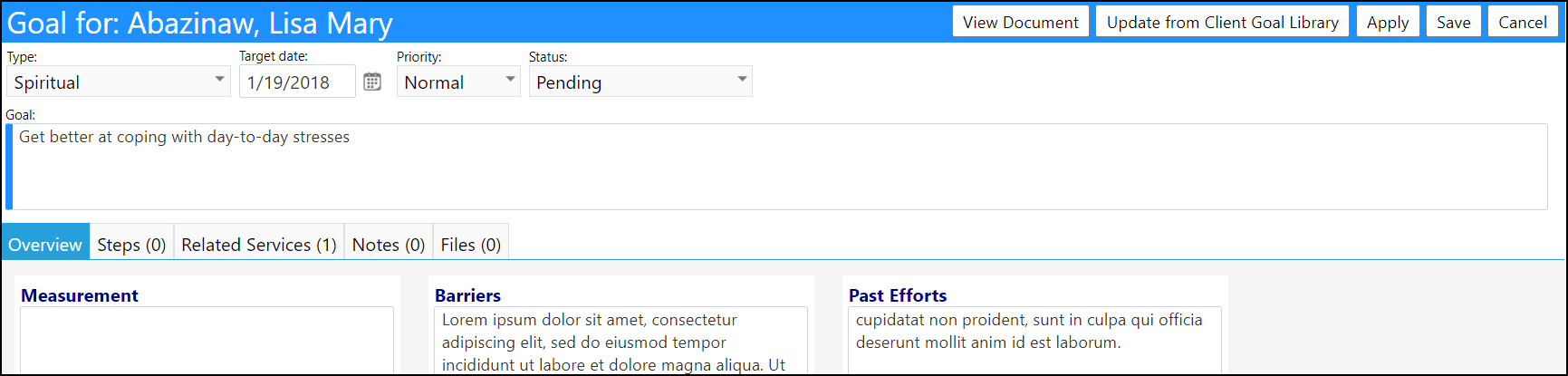Click Update from Client Goal Library
This screenshot has width=1568, height=376.
[1223, 22]
